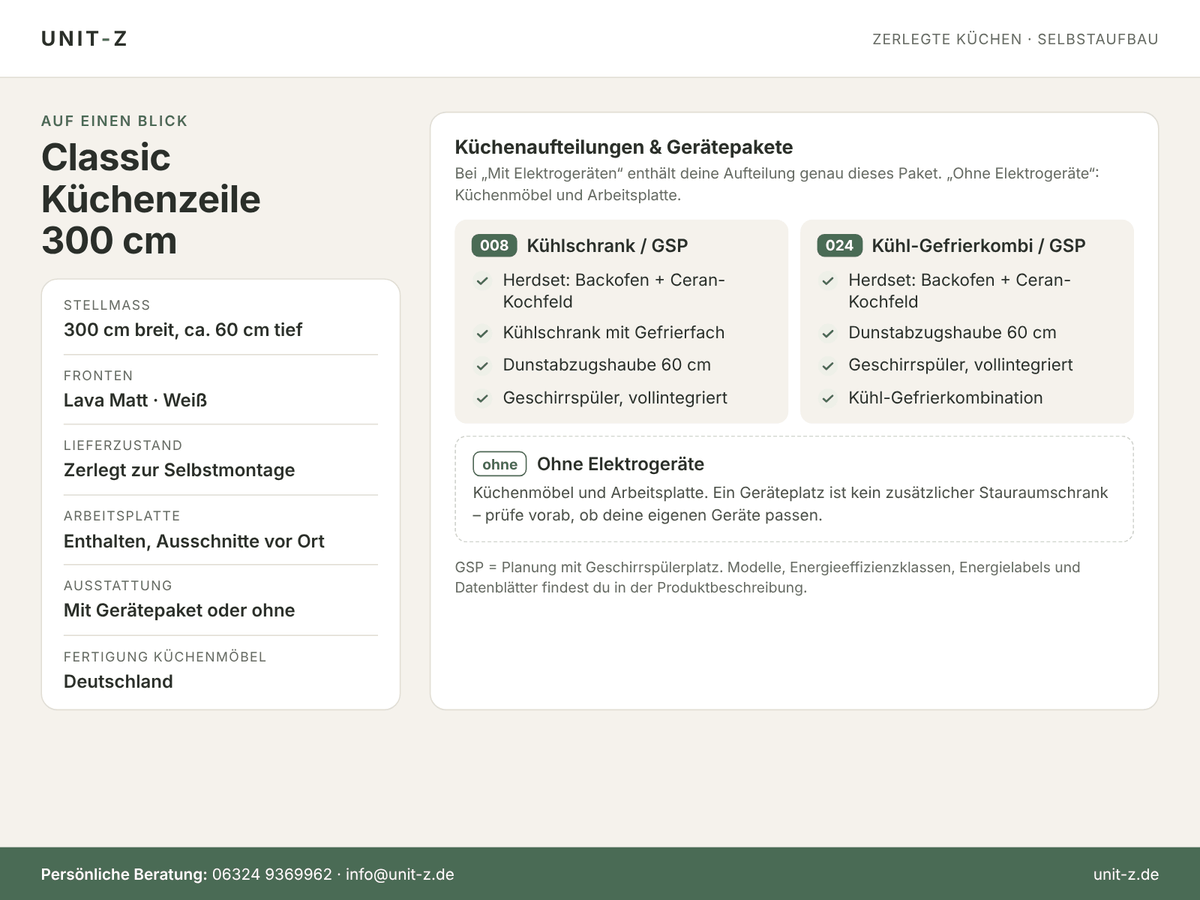Click the 024 badge on Kühl-Gefrierkombi card
Viewport: 1200px width, 900px height.
(840, 245)
